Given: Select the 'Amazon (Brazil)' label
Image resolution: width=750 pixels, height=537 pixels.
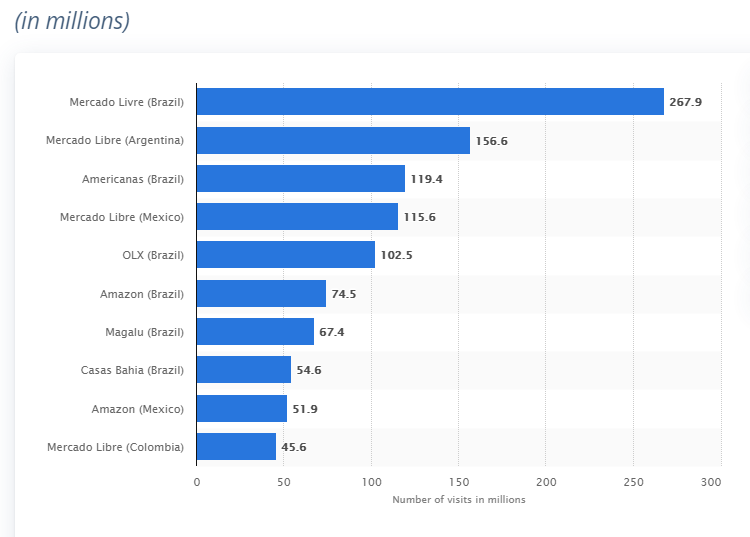Looking at the screenshot, I should [x=142, y=294].
